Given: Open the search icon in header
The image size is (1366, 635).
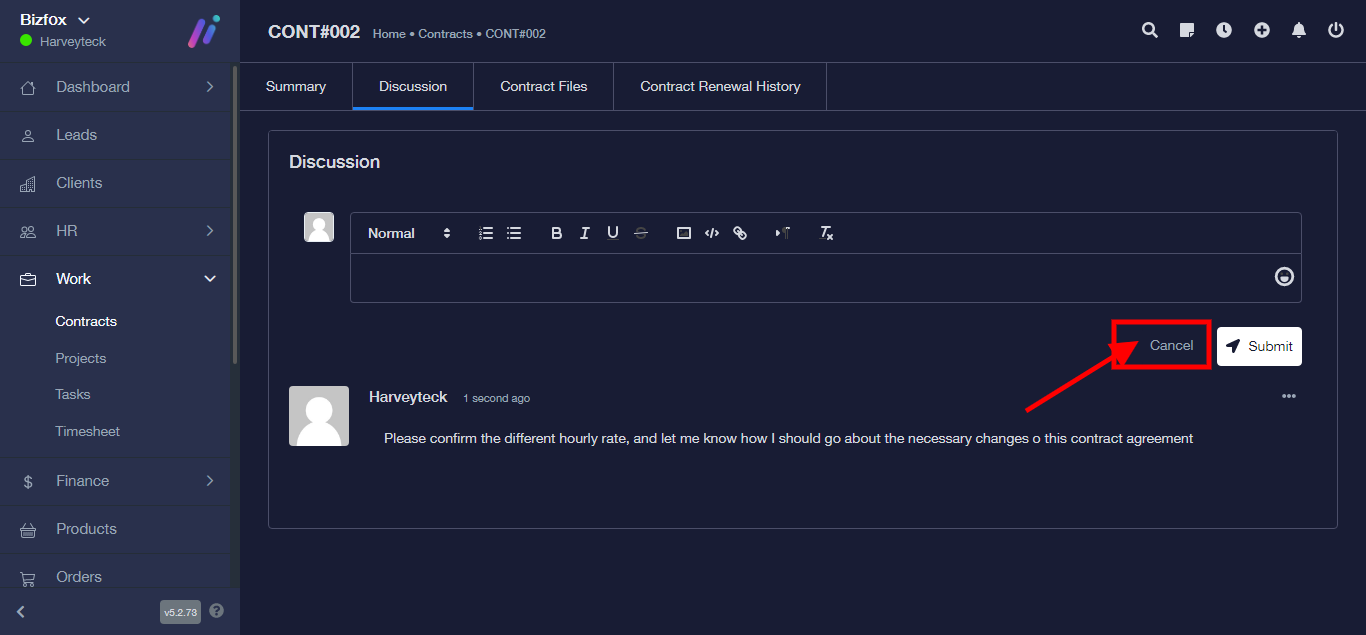Looking at the screenshot, I should pyautogui.click(x=1150, y=30).
